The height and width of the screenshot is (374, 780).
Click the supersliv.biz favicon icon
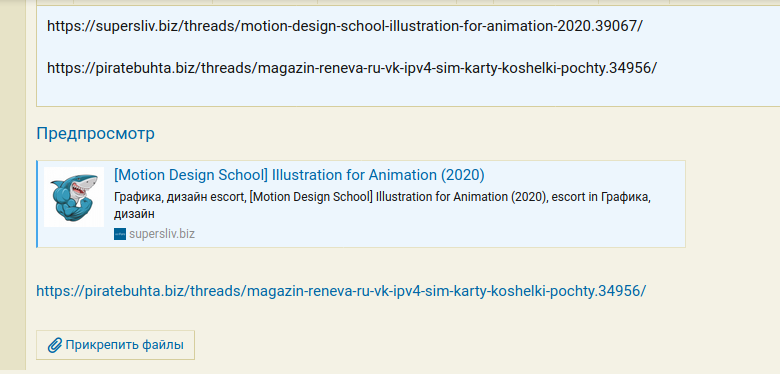120,234
